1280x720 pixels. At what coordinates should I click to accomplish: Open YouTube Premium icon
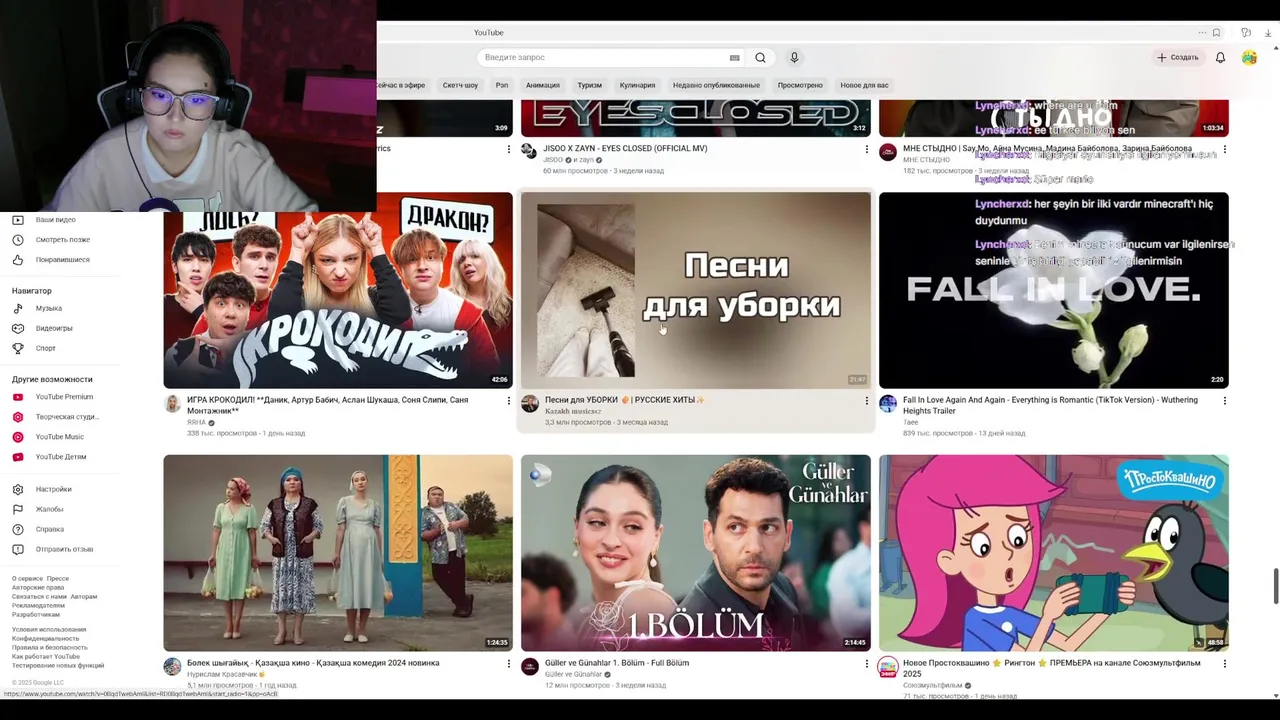click(17, 397)
